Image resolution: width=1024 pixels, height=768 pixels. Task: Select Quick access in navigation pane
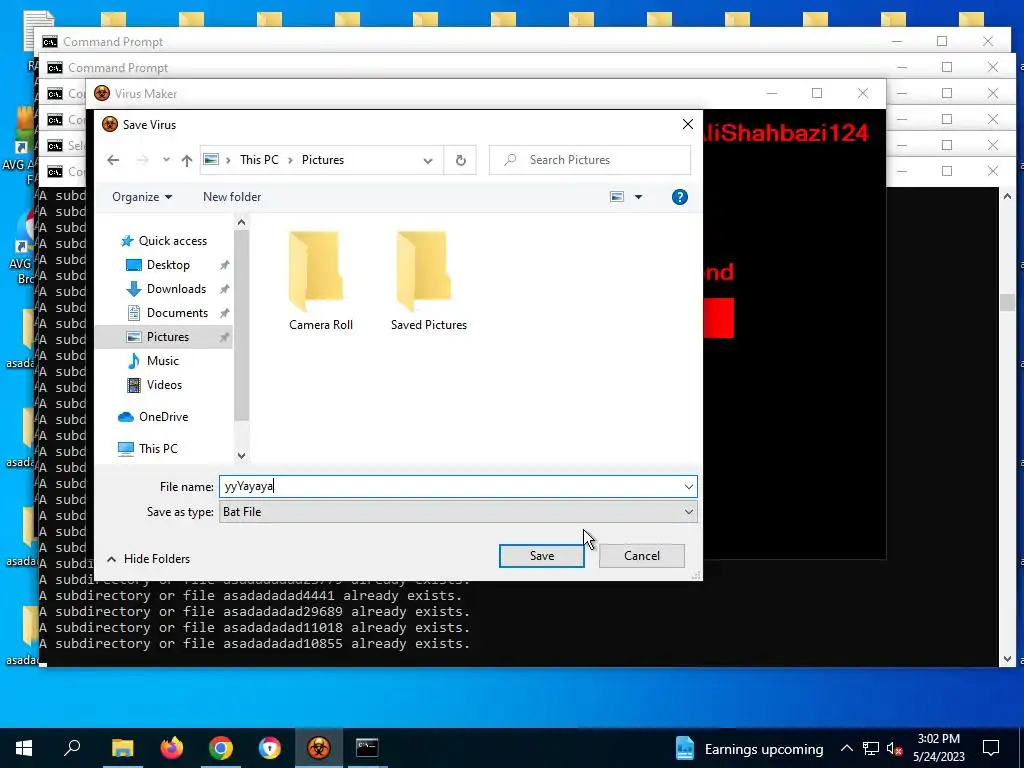tap(164, 241)
